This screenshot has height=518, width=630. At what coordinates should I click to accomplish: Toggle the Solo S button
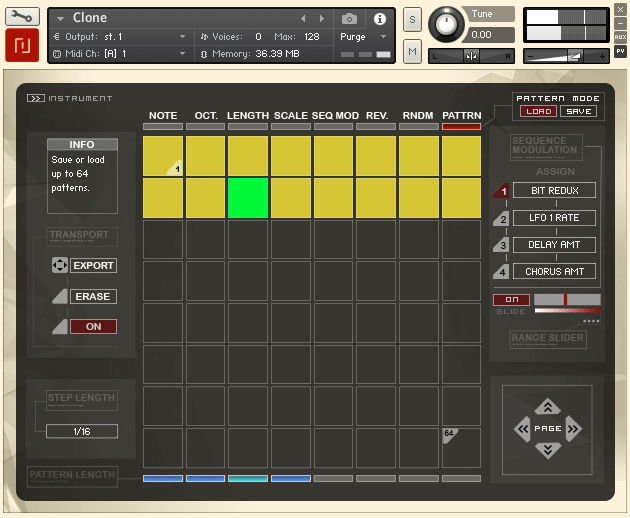[412, 20]
